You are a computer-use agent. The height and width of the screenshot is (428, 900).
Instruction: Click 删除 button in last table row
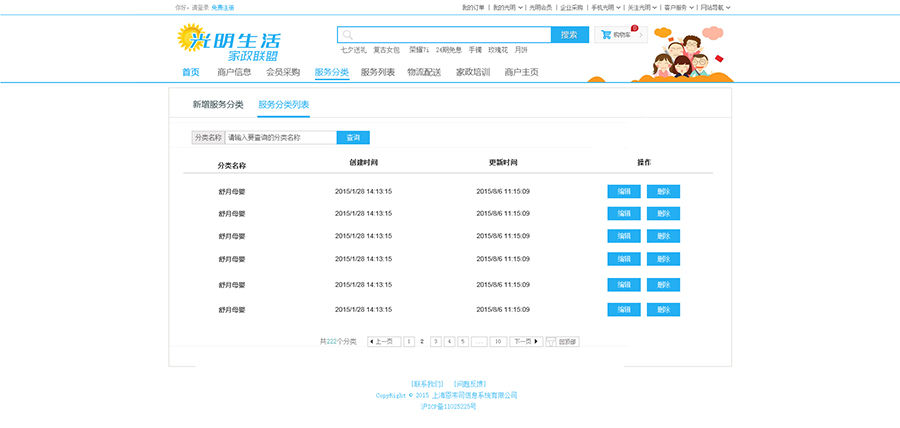click(663, 310)
